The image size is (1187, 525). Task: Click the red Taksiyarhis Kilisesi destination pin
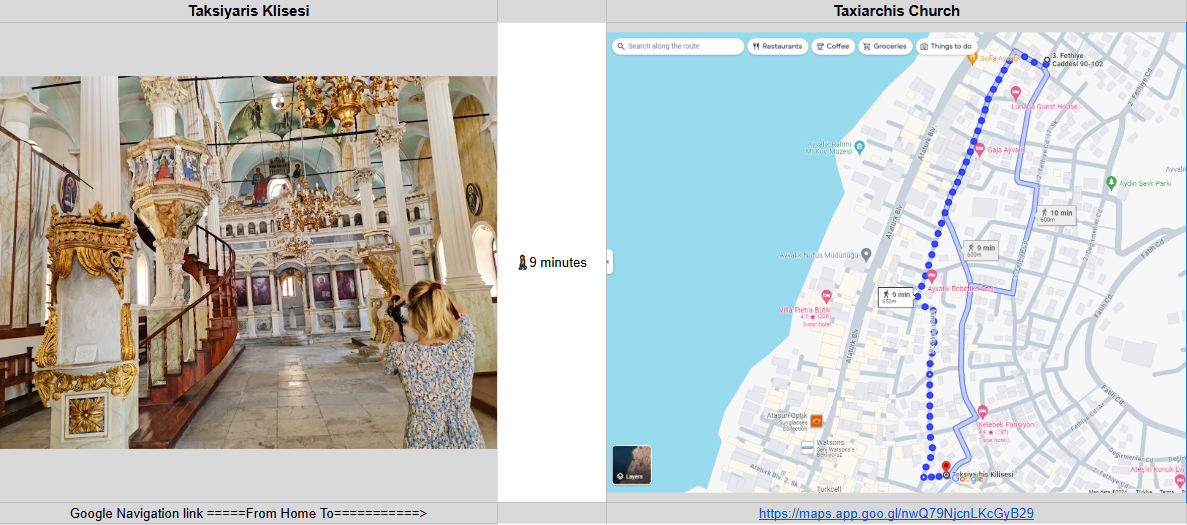(x=945, y=468)
